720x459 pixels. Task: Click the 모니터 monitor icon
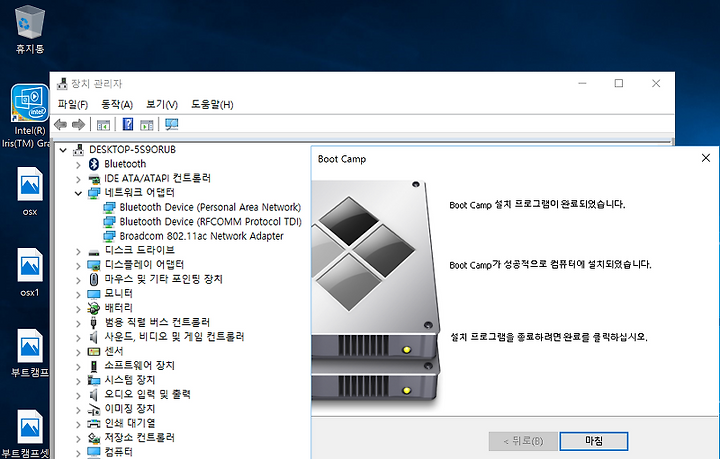tap(94, 294)
